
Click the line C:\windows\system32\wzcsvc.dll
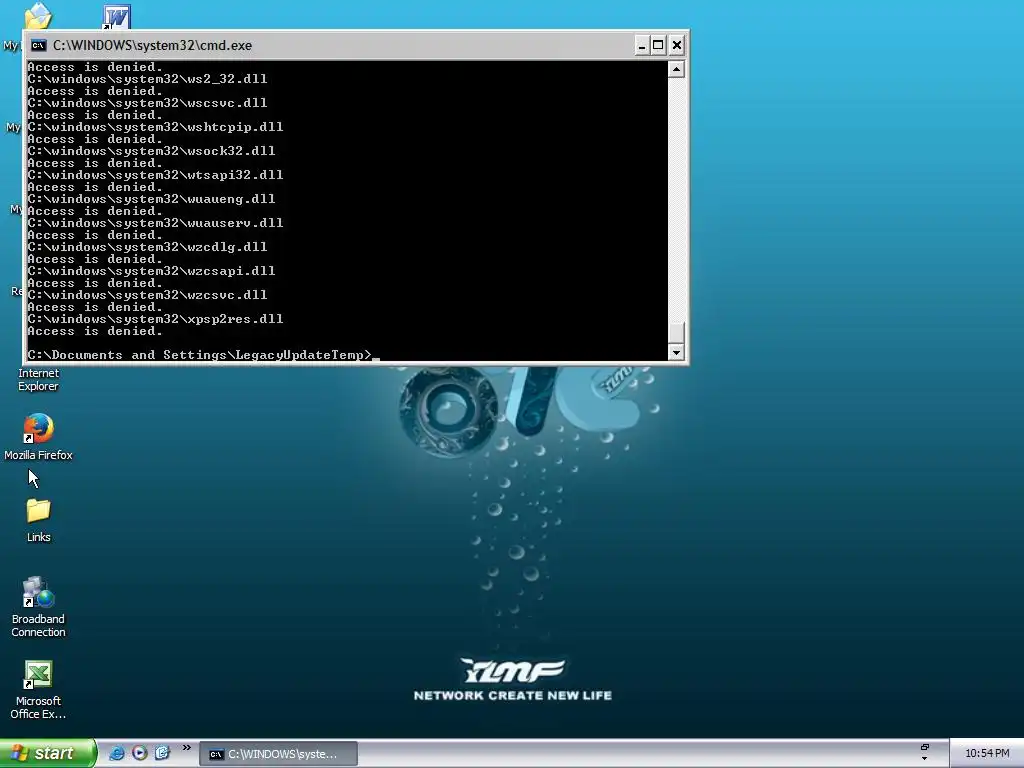(148, 295)
